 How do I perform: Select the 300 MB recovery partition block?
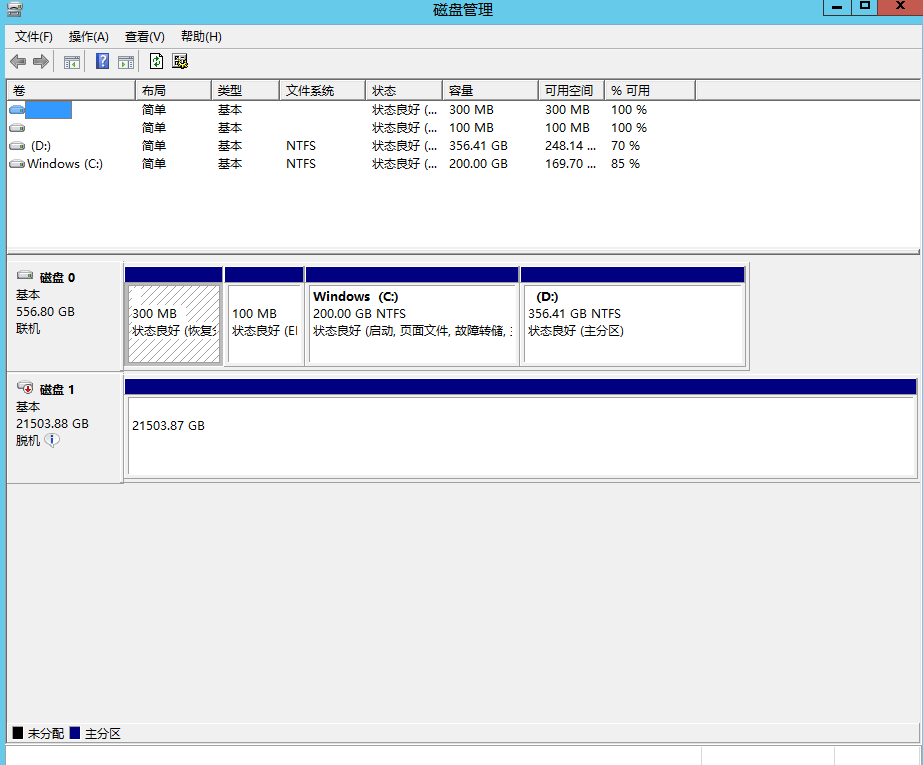[174, 324]
